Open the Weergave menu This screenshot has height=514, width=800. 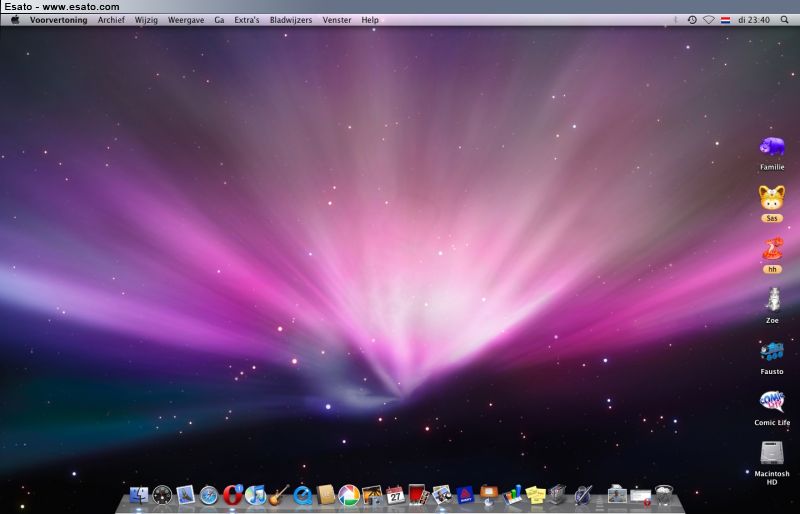186,20
